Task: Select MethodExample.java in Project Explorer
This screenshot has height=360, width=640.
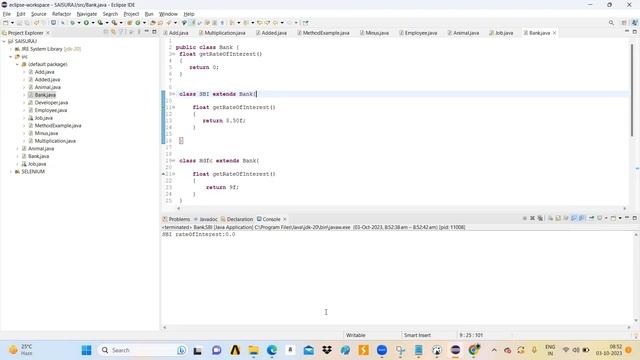Action: coord(58,126)
